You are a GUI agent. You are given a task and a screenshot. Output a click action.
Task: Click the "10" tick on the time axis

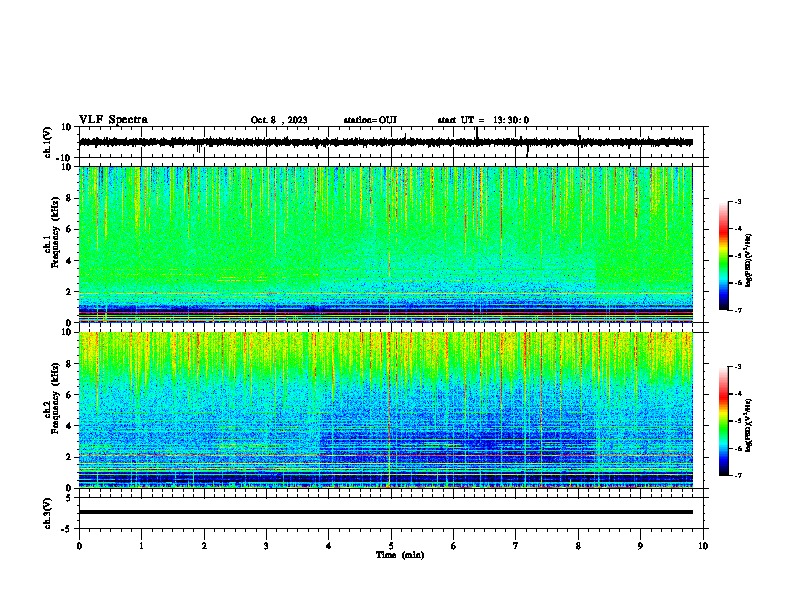(703, 546)
